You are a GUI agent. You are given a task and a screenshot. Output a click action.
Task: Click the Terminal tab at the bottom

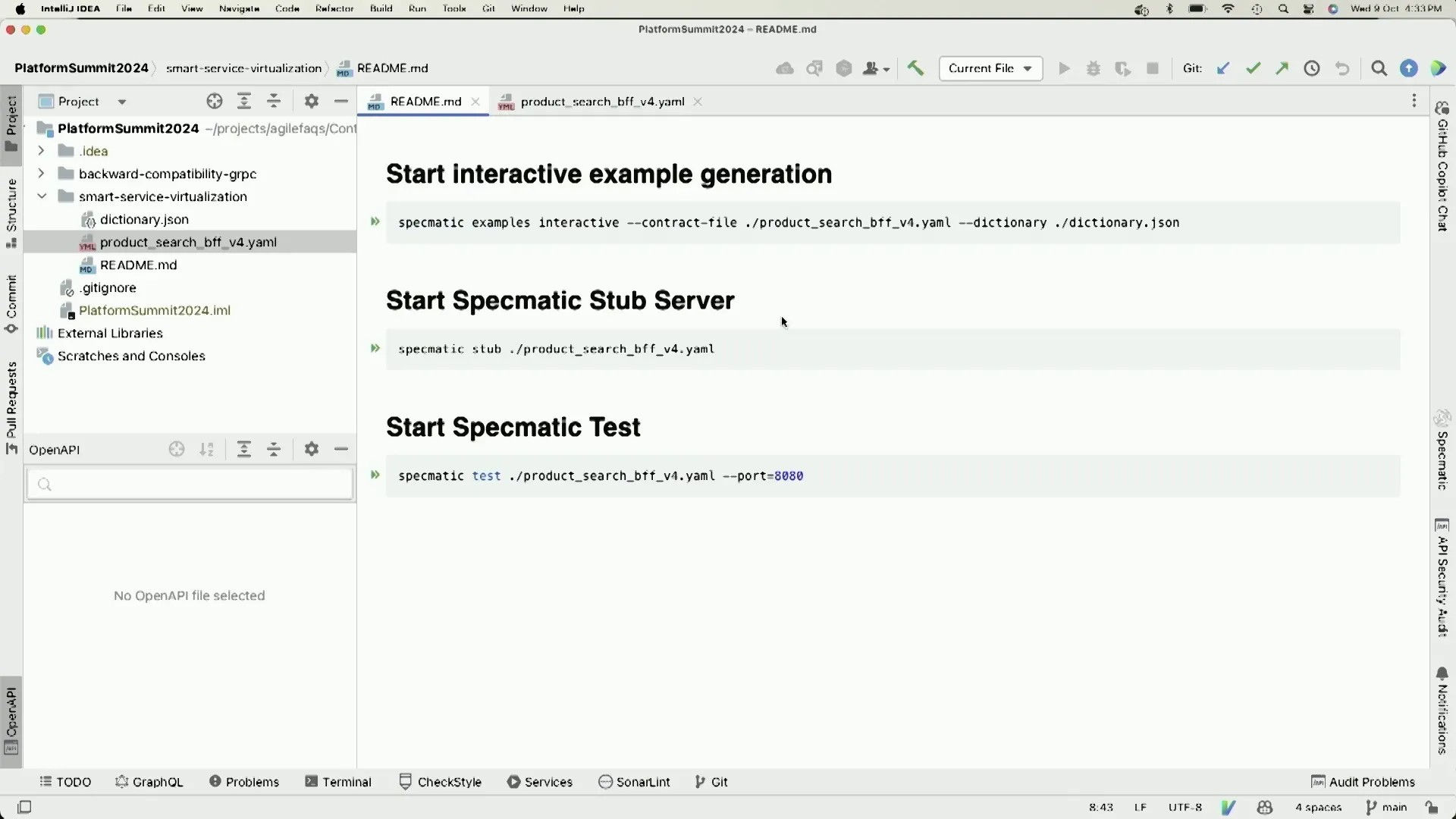pos(346,781)
